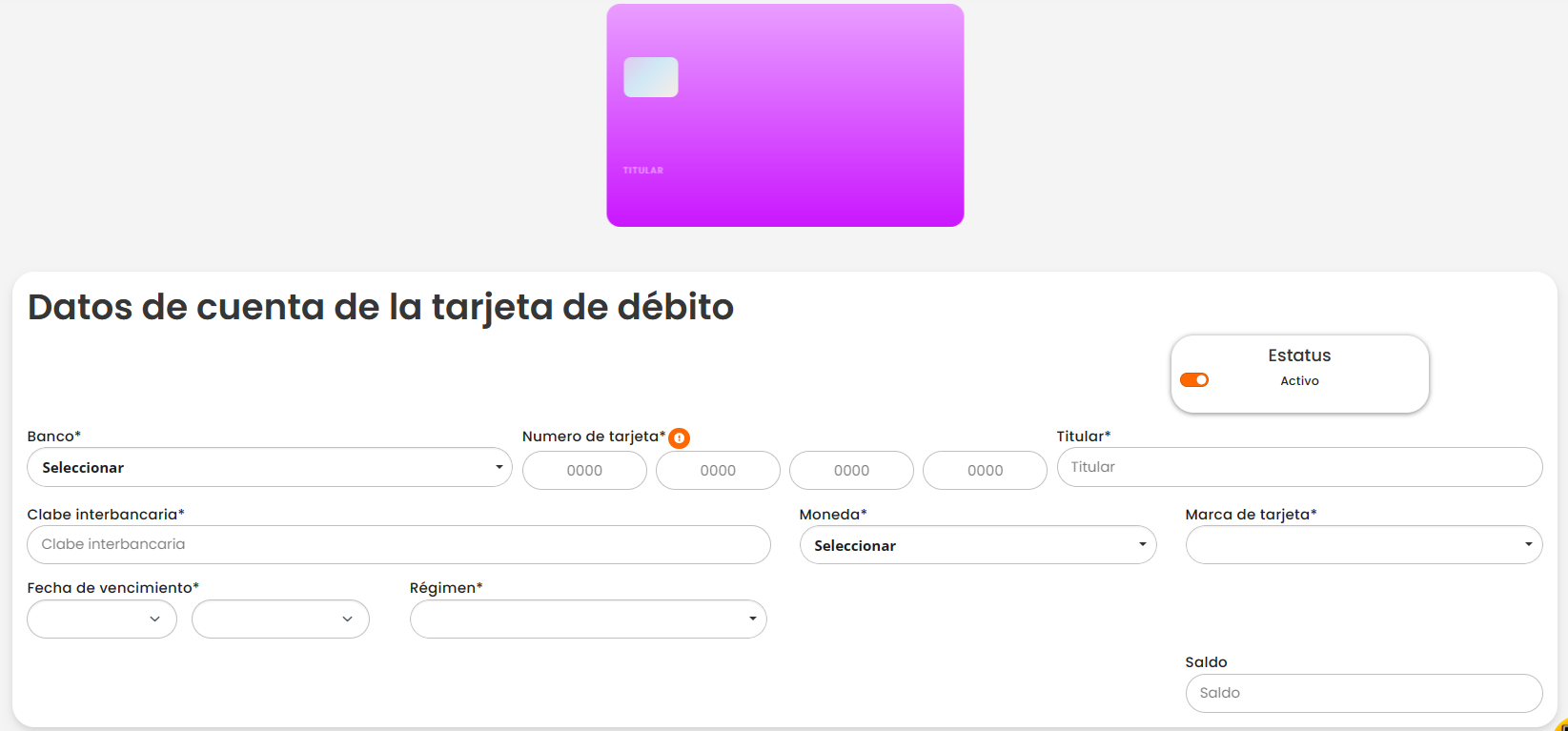Click into the Titular text field
This screenshot has height=731, width=1568.
coord(1299,467)
